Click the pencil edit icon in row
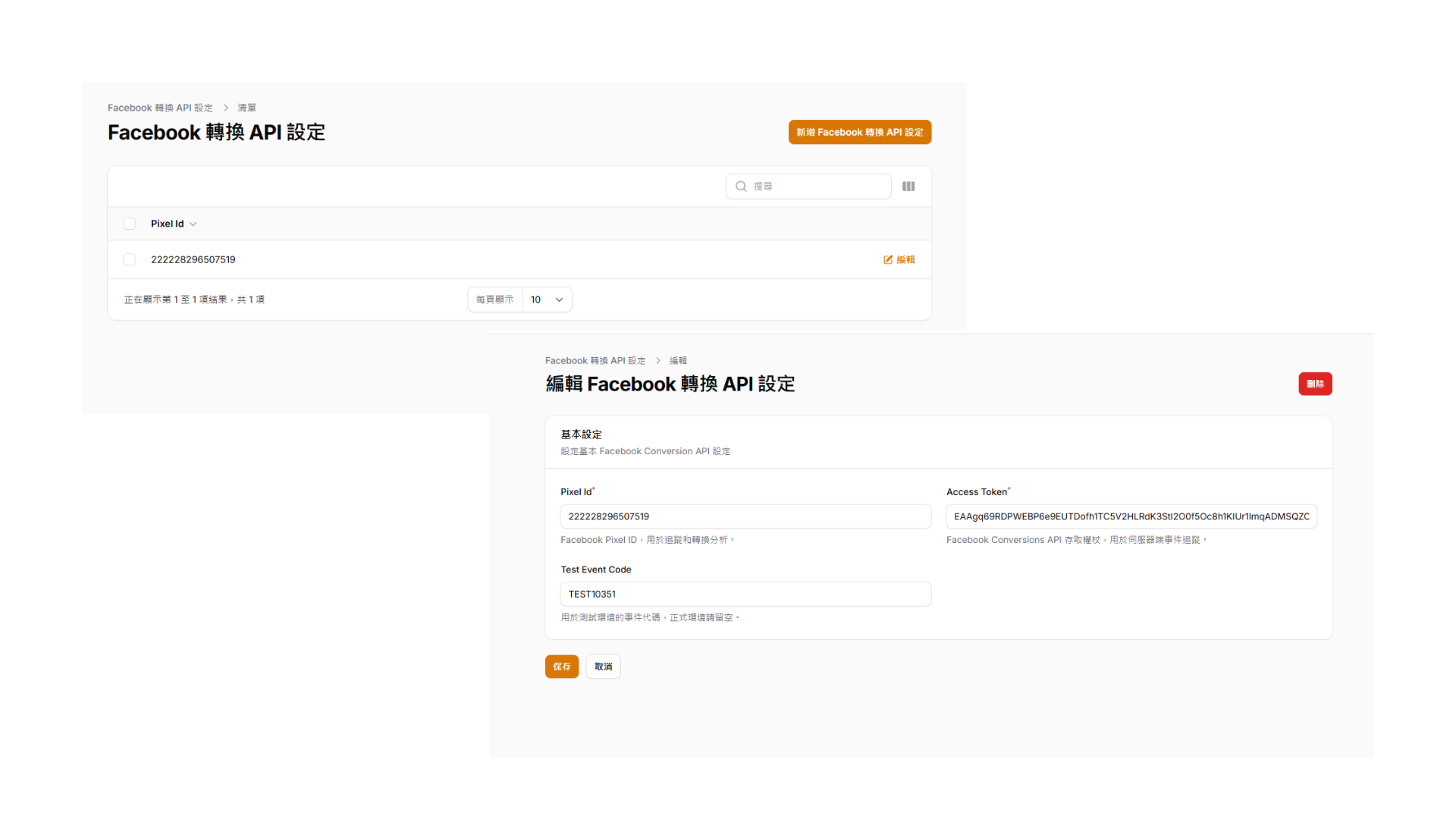This screenshot has width=1456, height=819. 888,259
